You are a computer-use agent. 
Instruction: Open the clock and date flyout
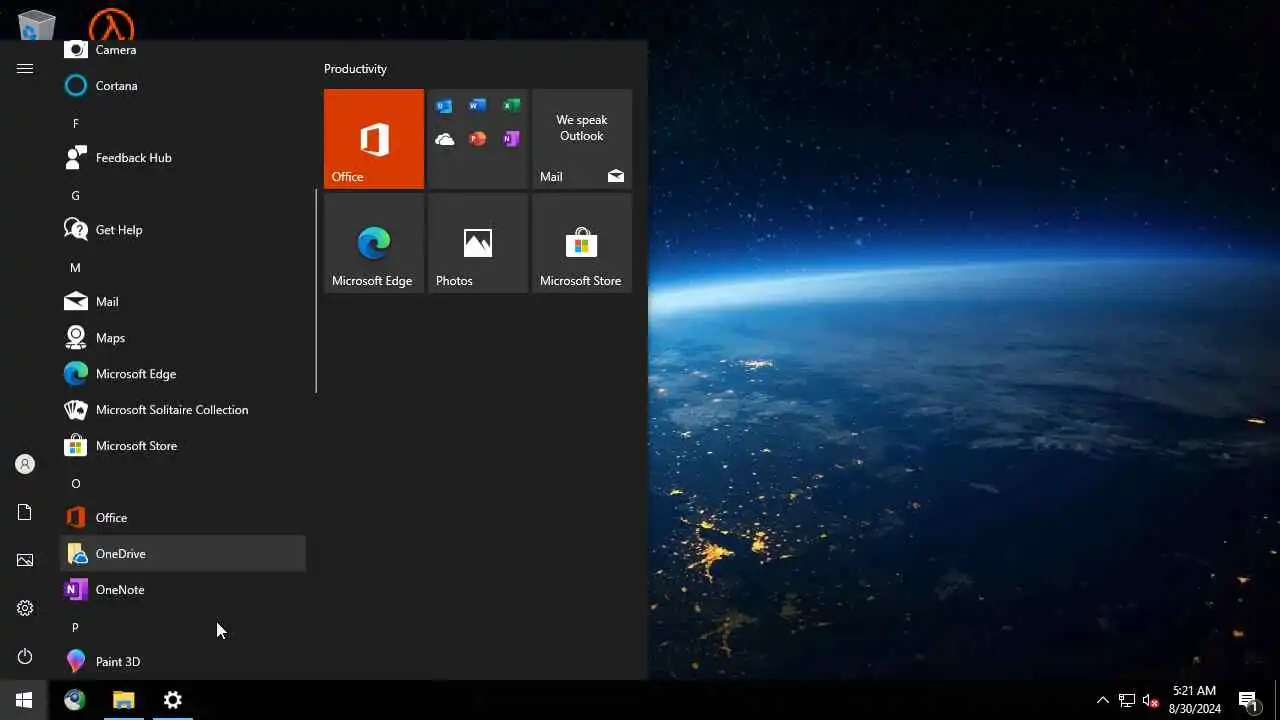pyautogui.click(x=1195, y=700)
